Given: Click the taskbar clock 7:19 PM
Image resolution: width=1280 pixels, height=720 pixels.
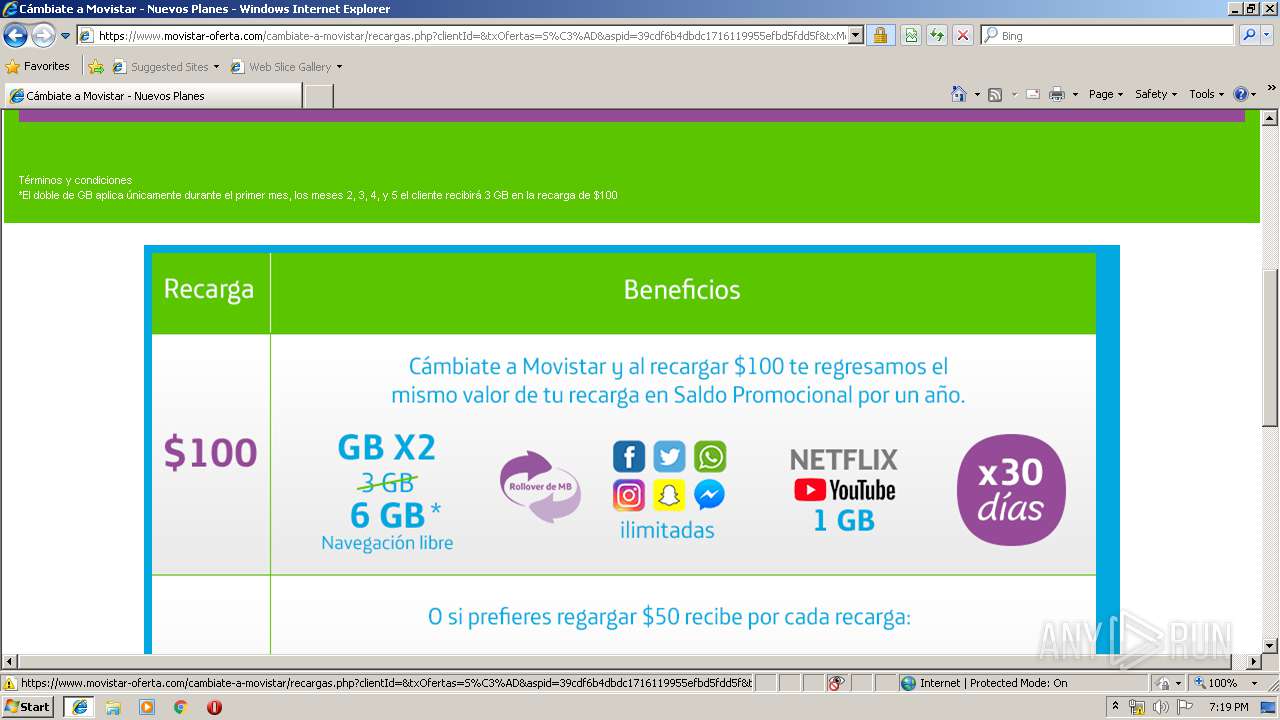Looking at the screenshot, I should pyautogui.click(x=1228, y=707).
